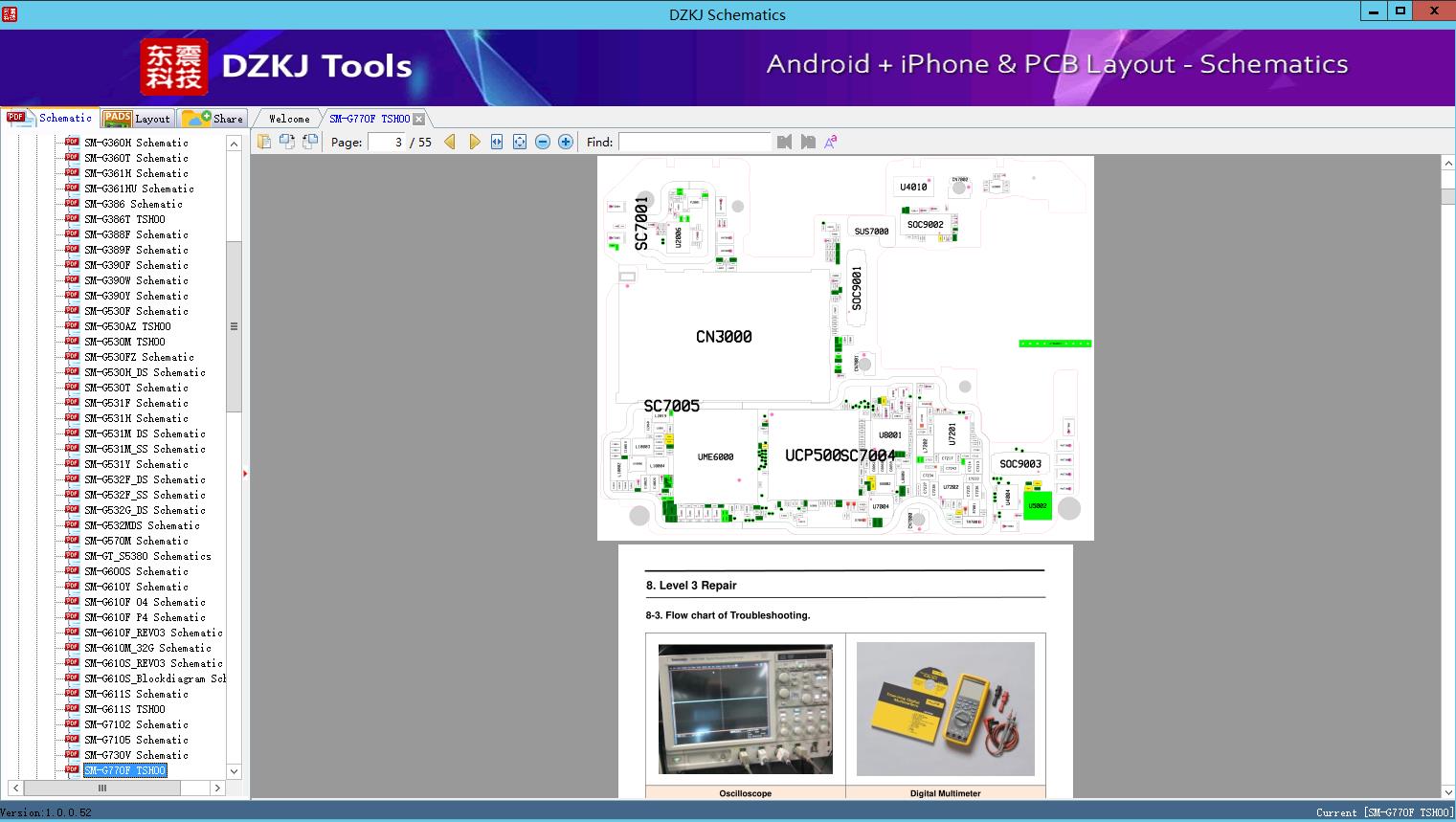The height and width of the screenshot is (822, 1456).
Task: Click the fit page width icon
Action: point(497,142)
